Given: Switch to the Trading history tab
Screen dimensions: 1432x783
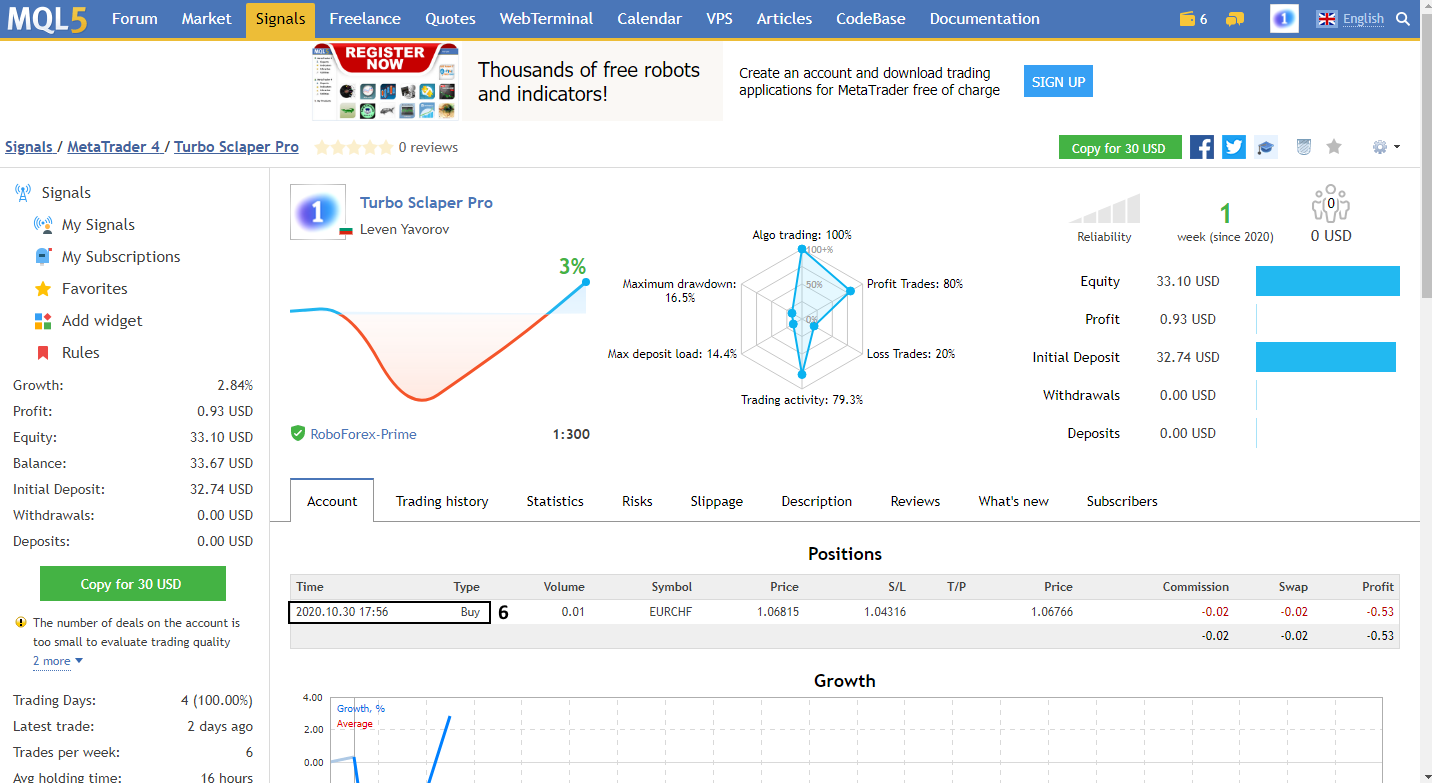Looking at the screenshot, I should click(442, 501).
